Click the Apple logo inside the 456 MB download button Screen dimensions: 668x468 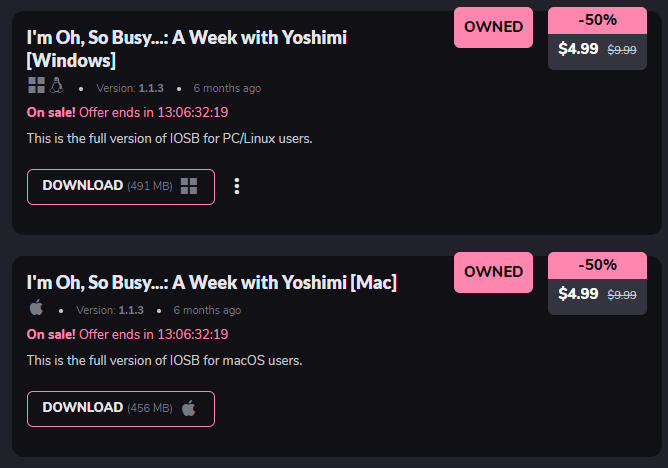point(189,408)
